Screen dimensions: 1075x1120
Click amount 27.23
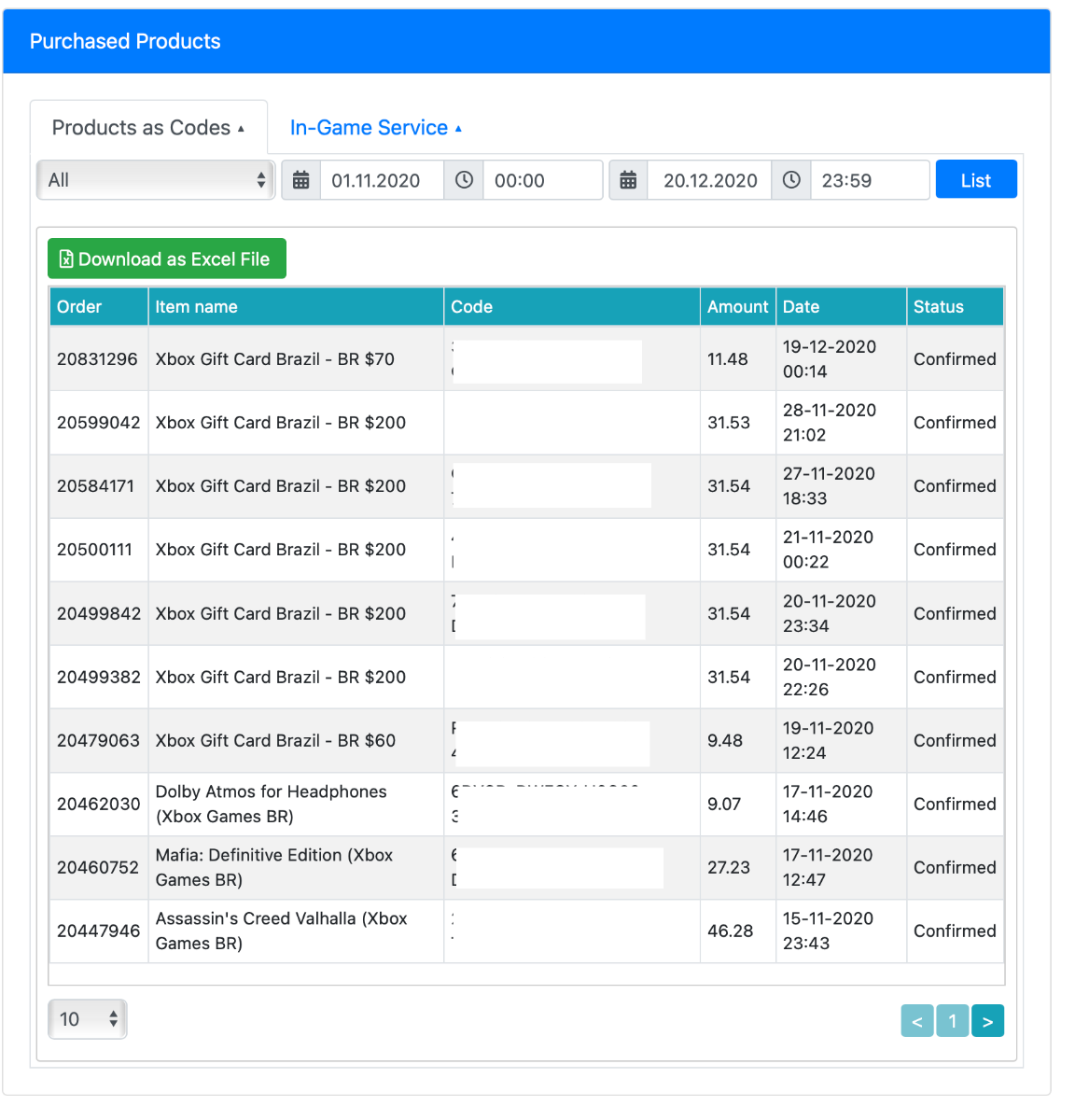coord(729,868)
